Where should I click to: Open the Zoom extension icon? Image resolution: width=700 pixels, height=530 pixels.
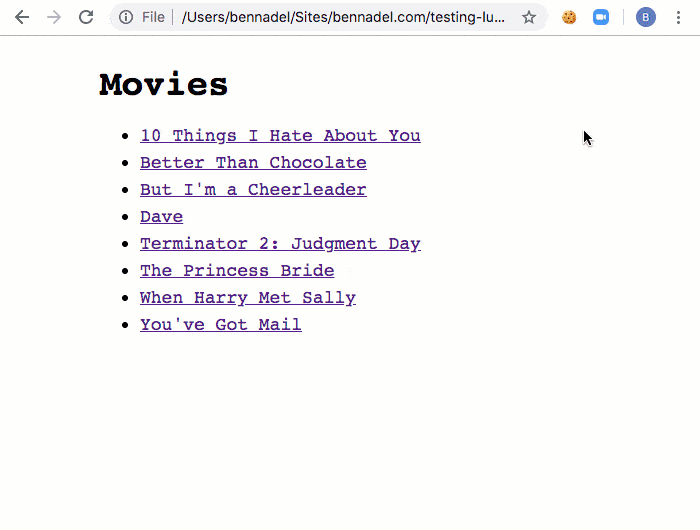pos(601,17)
